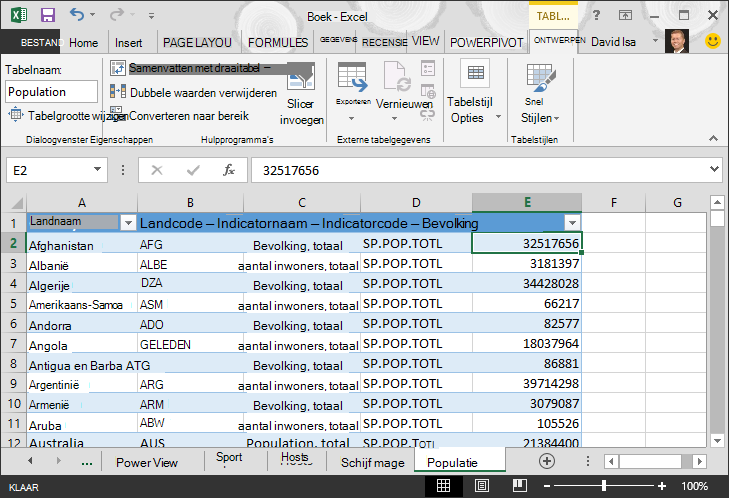
Task: Adjust the zoom slider handle
Action: (x=603, y=486)
